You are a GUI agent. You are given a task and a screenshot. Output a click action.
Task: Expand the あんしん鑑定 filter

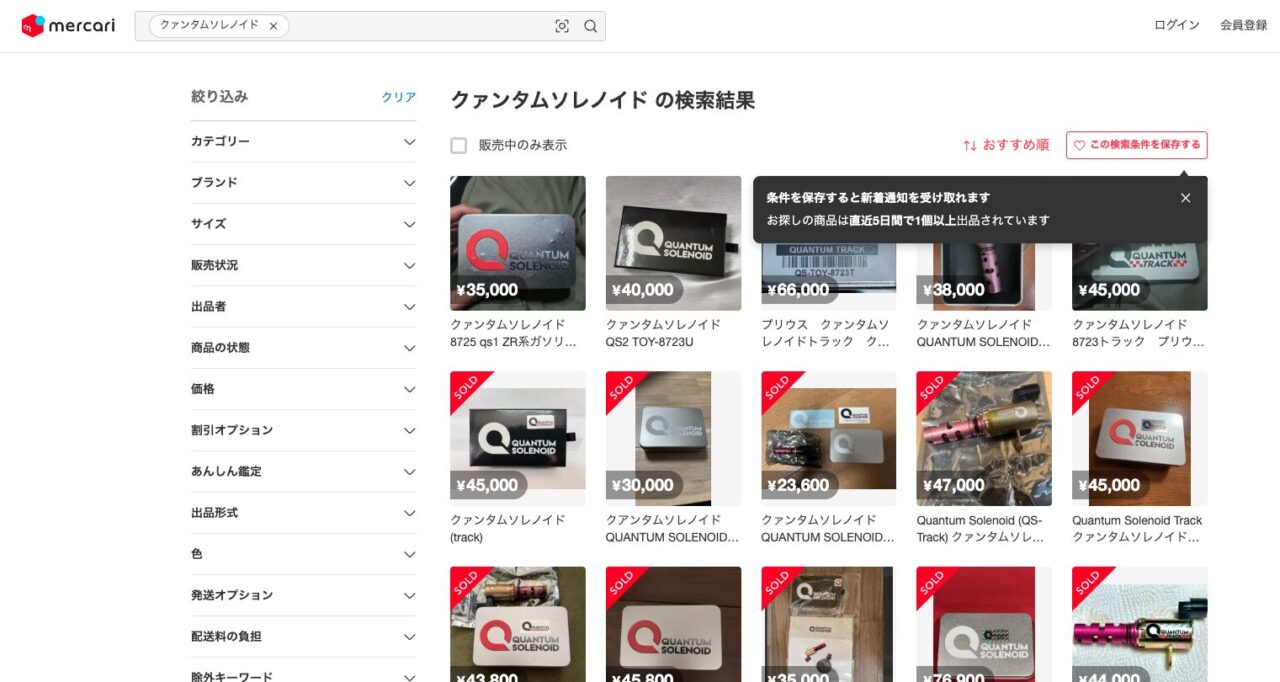(304, 471)
